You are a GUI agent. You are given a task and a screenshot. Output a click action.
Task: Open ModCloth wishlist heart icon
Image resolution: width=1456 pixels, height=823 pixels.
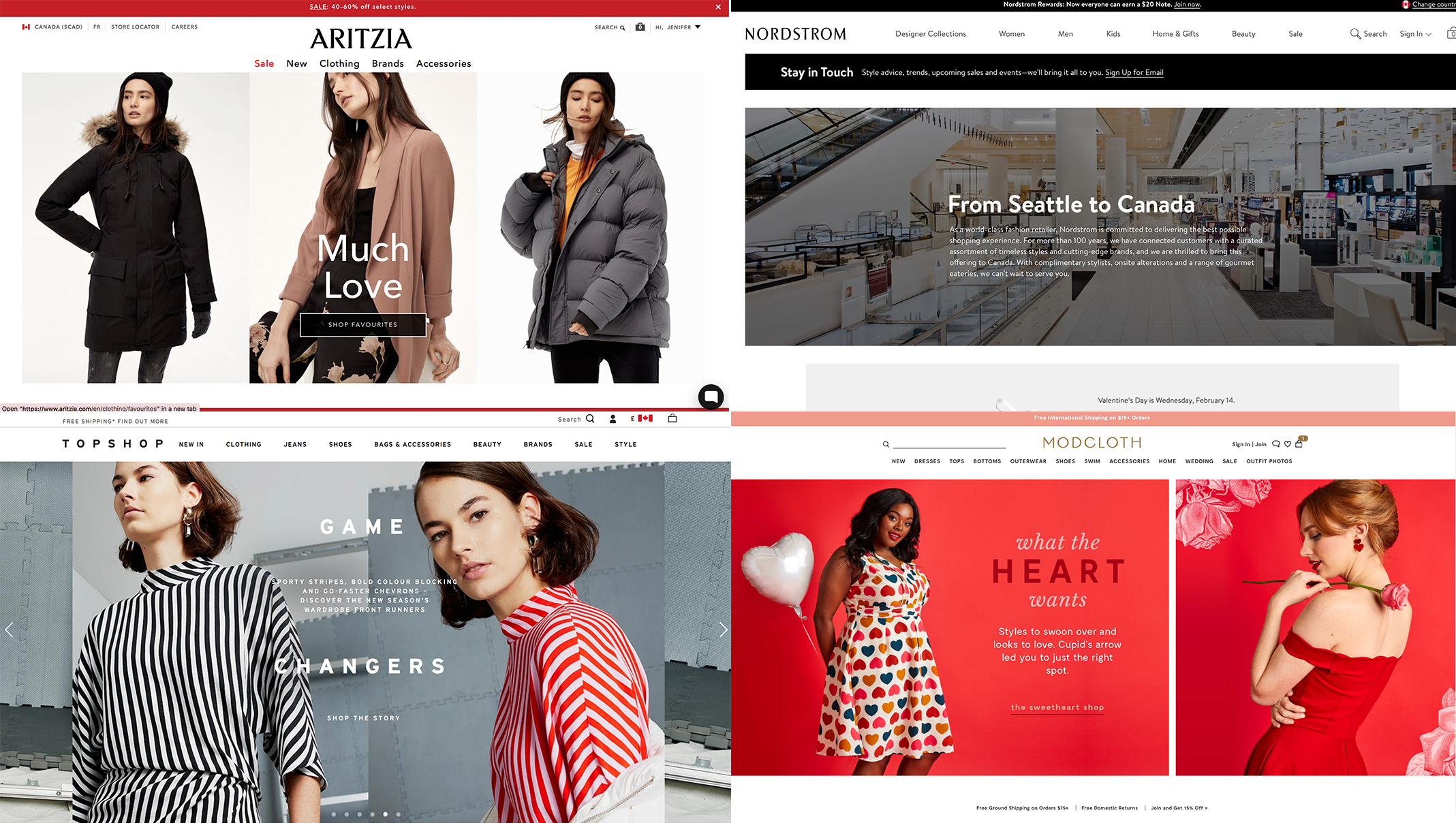click(x=1288, y=444)
